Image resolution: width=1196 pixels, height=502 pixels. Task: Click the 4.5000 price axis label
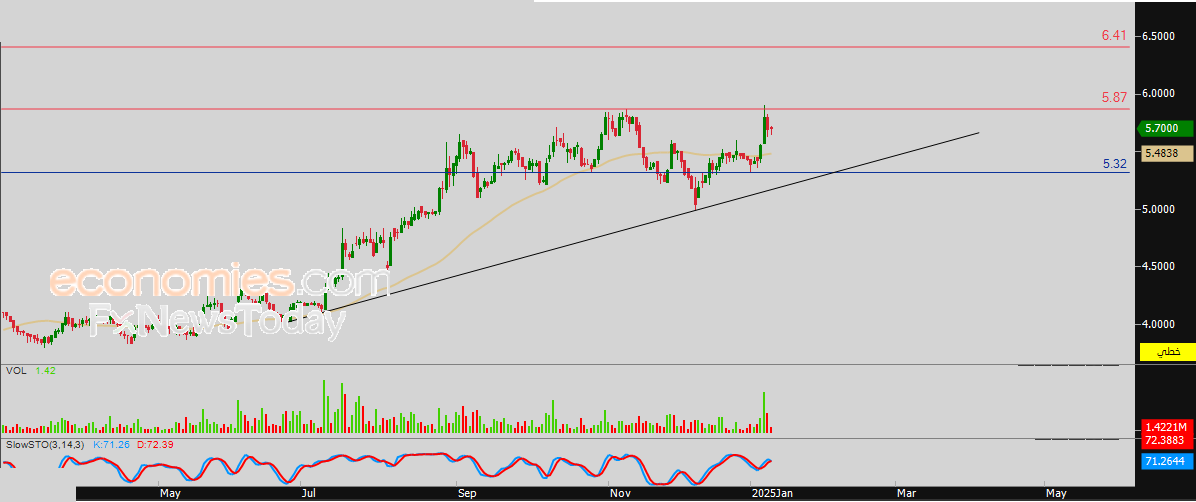point(1159,266)
